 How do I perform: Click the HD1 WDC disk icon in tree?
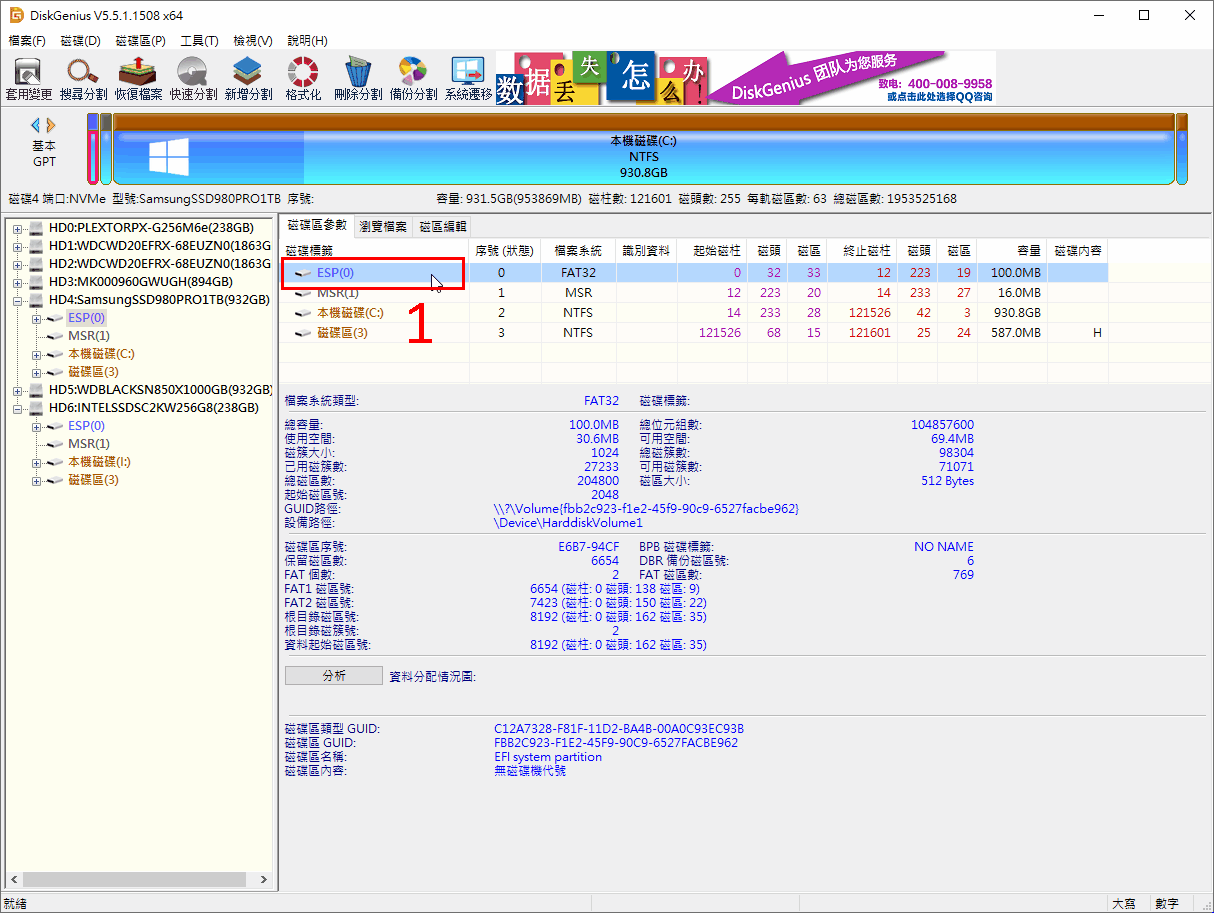[x=37, y=246]
